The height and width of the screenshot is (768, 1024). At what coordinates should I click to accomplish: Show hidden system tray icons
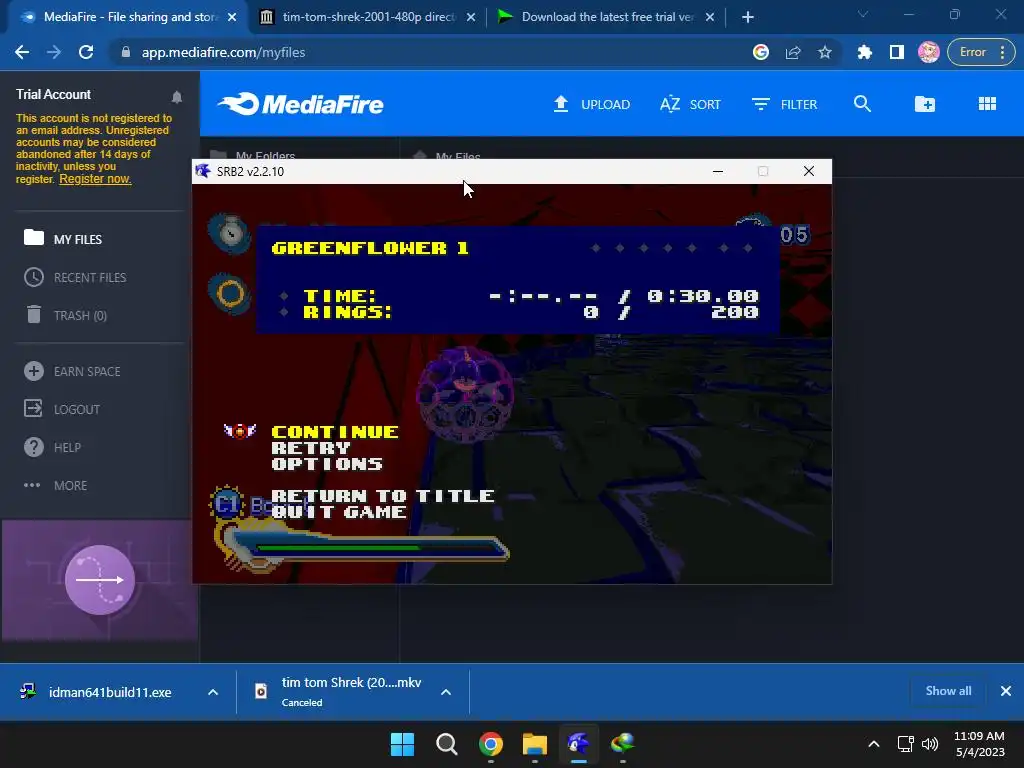pos(874,744)
